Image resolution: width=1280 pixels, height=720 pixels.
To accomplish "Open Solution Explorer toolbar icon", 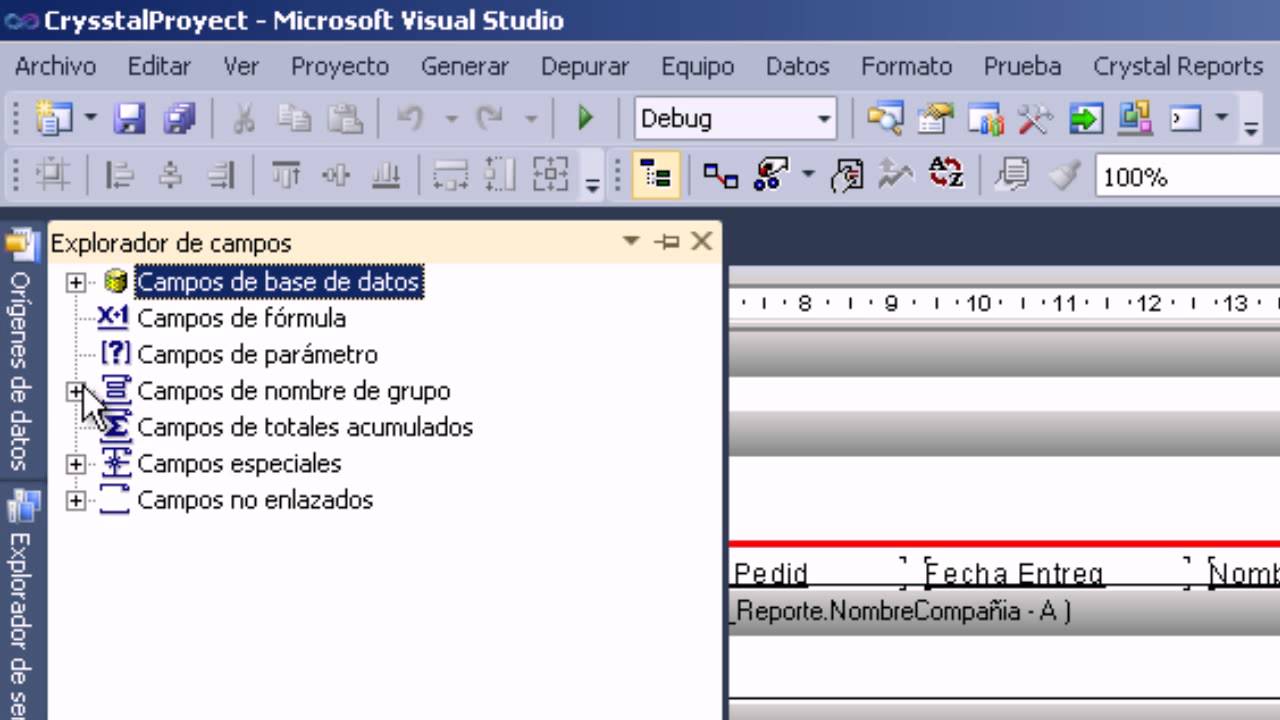I will pyautogui.click(x=884, y=119).
